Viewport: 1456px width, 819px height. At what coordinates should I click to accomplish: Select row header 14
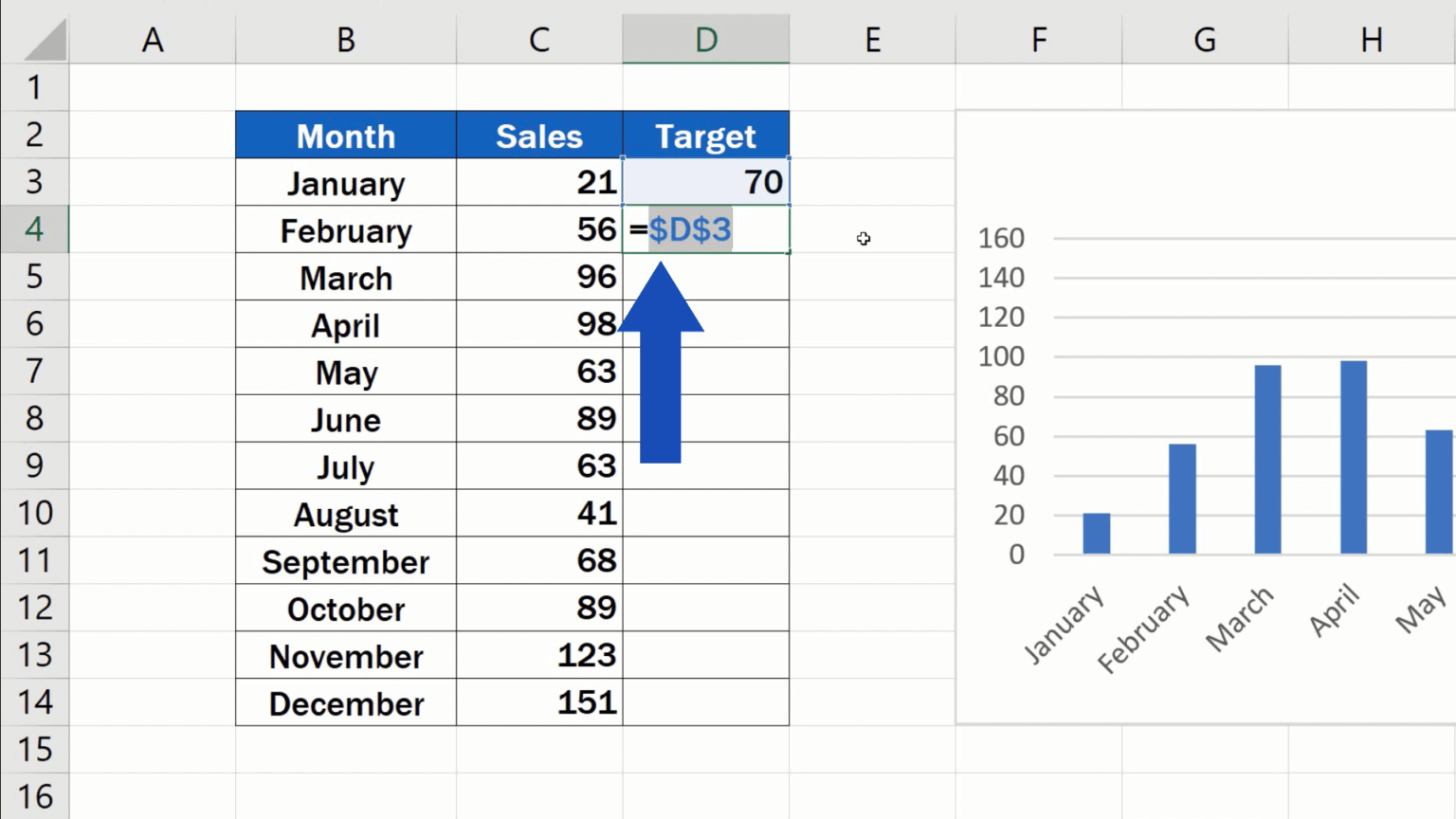[x=35, y=702]
